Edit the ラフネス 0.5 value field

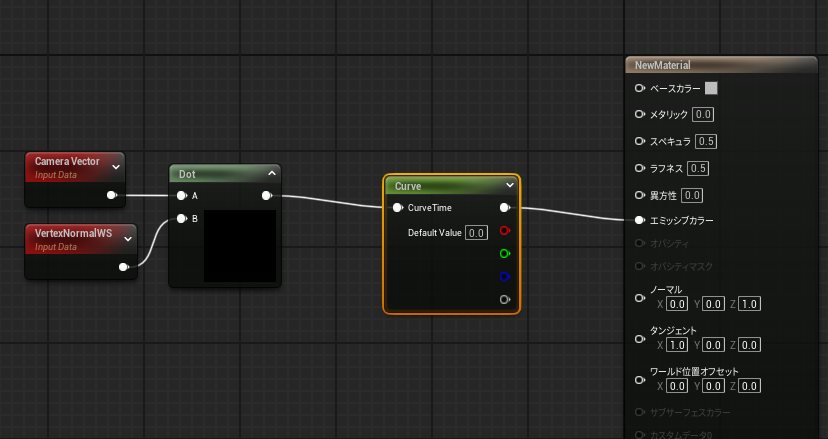click(x=699, y=169)
